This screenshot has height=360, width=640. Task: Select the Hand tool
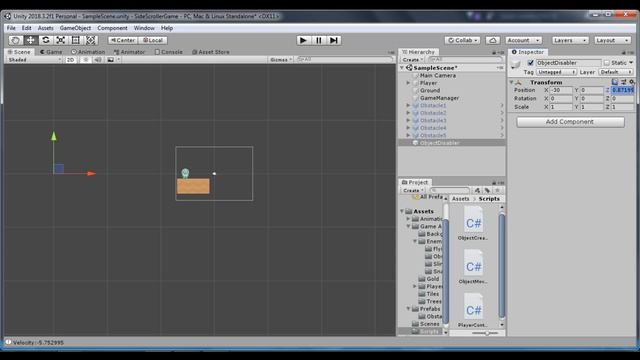[x=16, y=40]
